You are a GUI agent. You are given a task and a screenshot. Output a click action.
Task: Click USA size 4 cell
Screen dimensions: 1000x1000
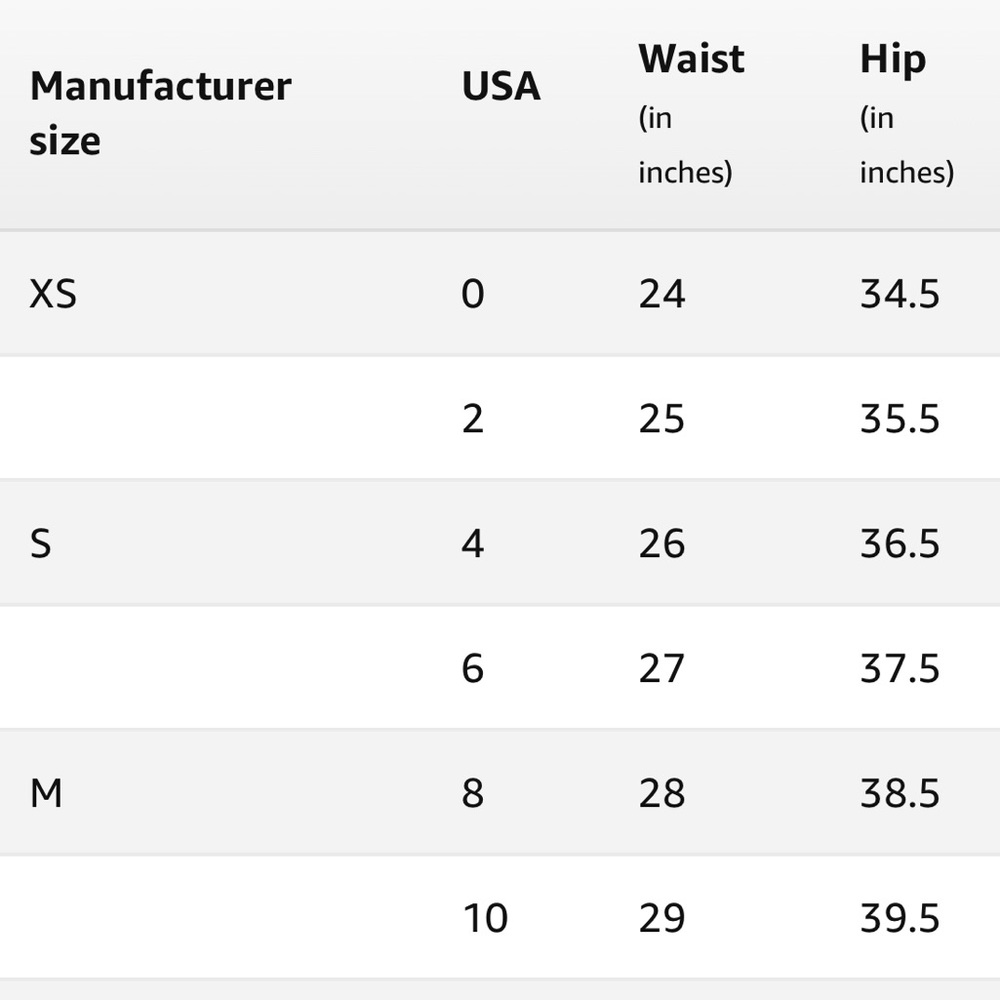pos(473,544)
